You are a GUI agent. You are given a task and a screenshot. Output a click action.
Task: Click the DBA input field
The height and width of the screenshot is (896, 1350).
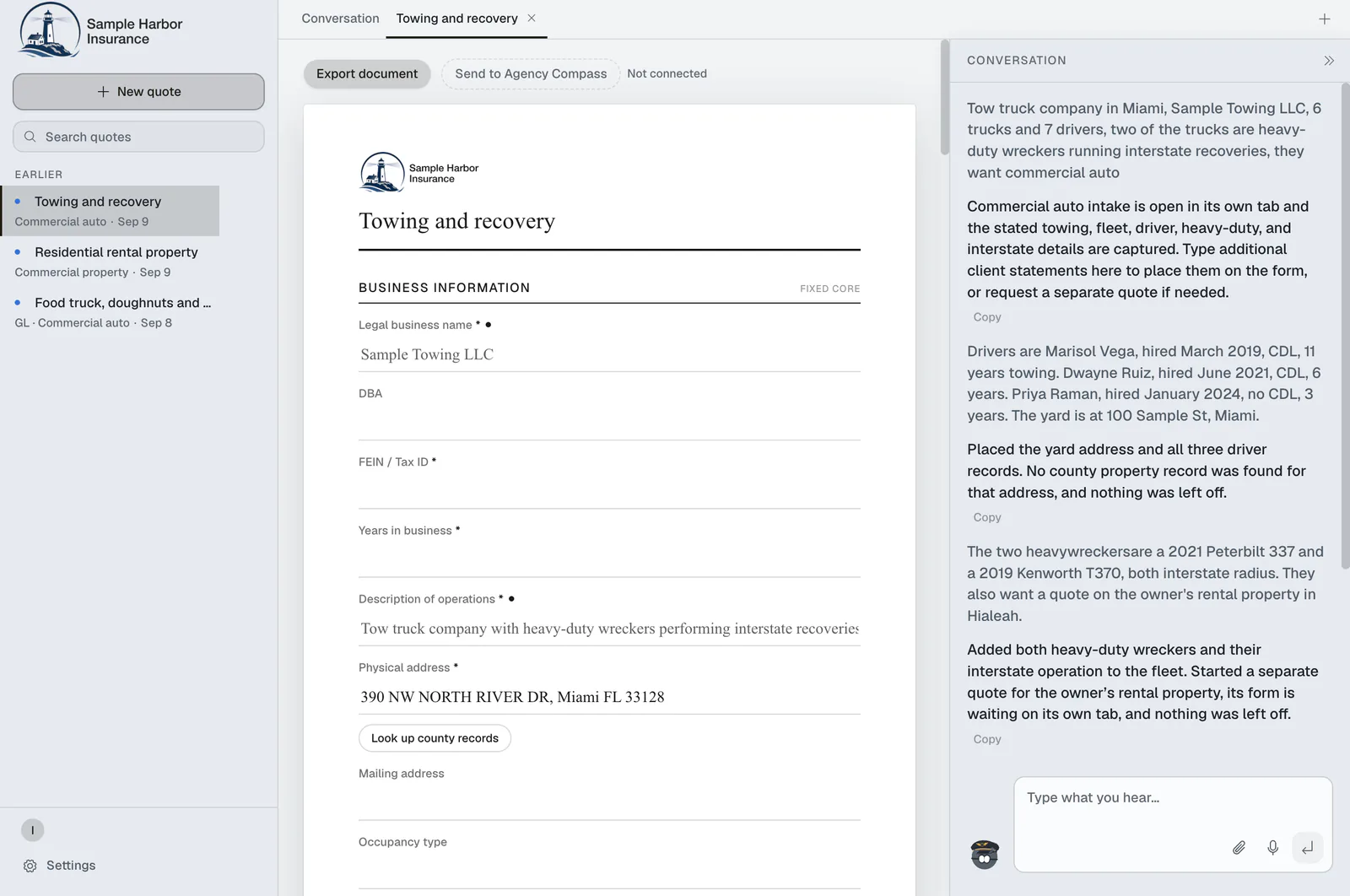[x=609, y=423]
